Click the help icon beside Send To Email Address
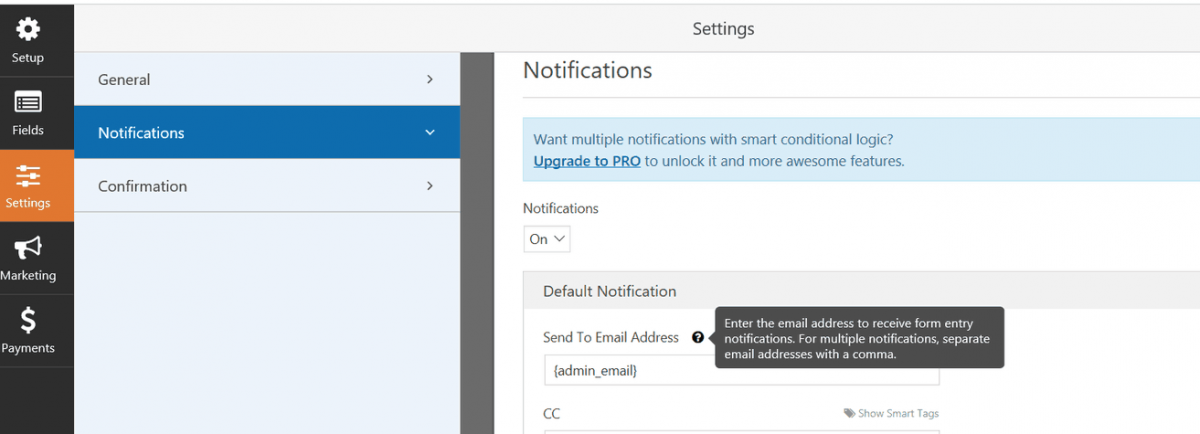 [x=698, y=338]
